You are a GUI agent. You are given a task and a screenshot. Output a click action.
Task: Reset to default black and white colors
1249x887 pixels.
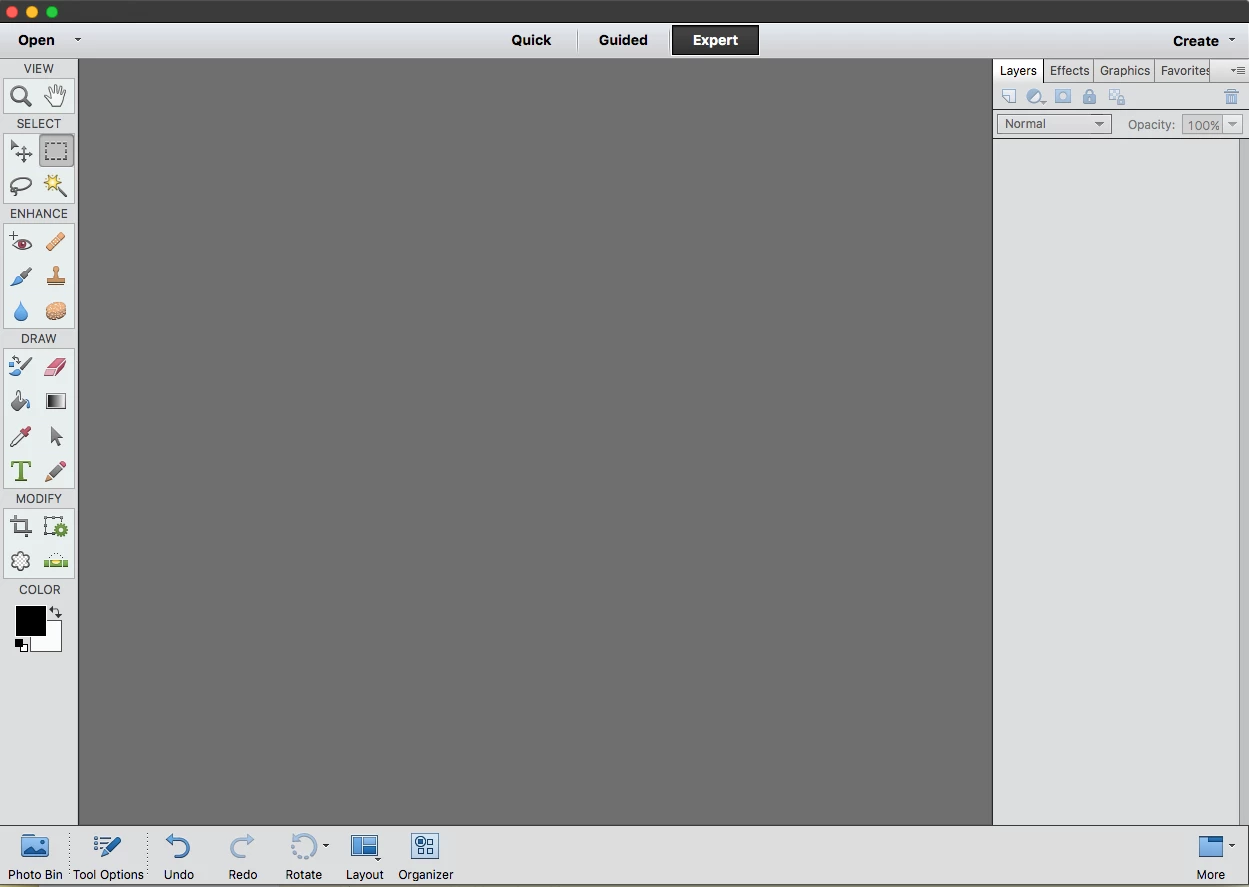click(21, 646)
